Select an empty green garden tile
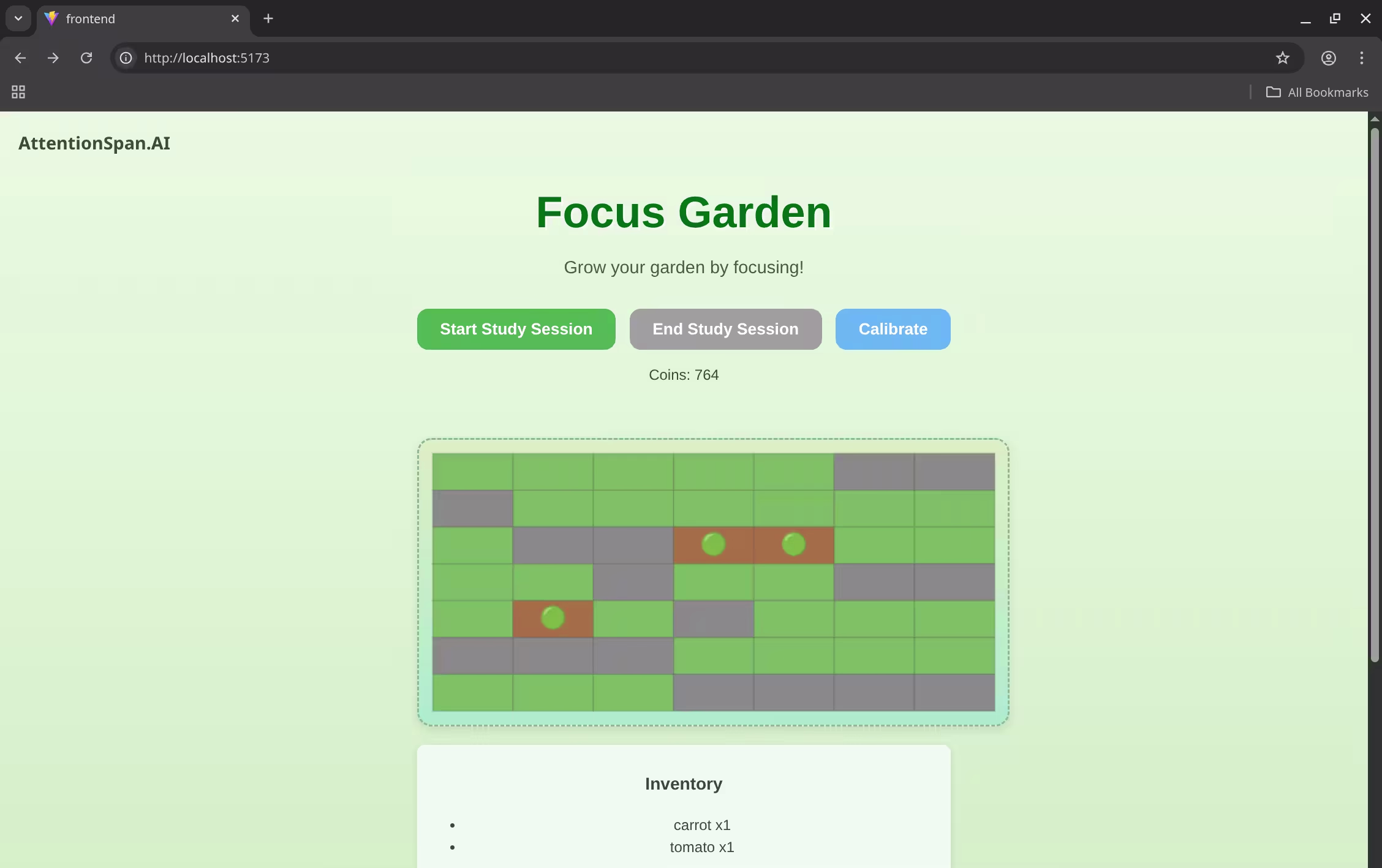The width and height of the screenshot is (1382, 868). 472,472
